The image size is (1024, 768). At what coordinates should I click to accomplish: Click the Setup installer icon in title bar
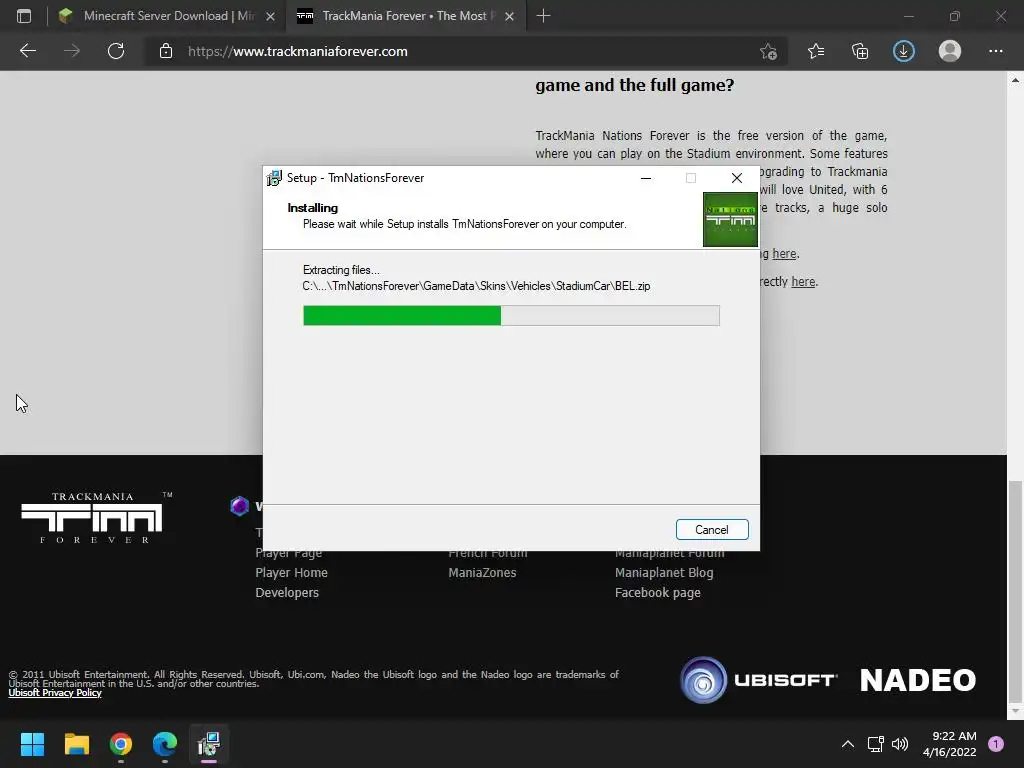[274, 178]
